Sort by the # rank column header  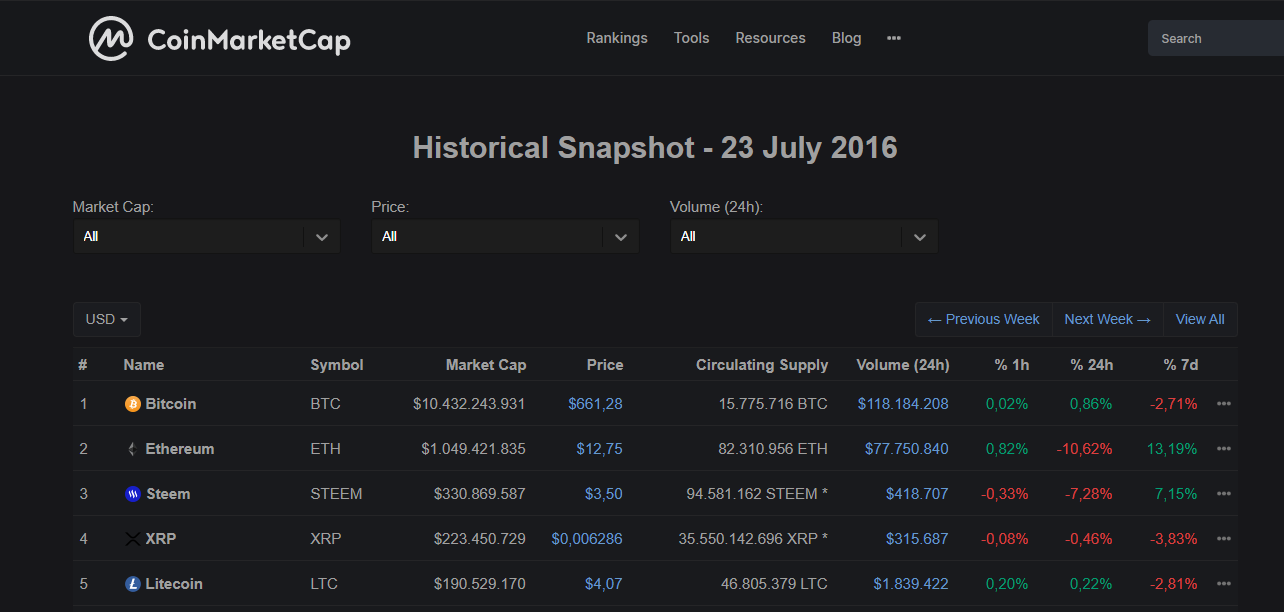point(83,365)
